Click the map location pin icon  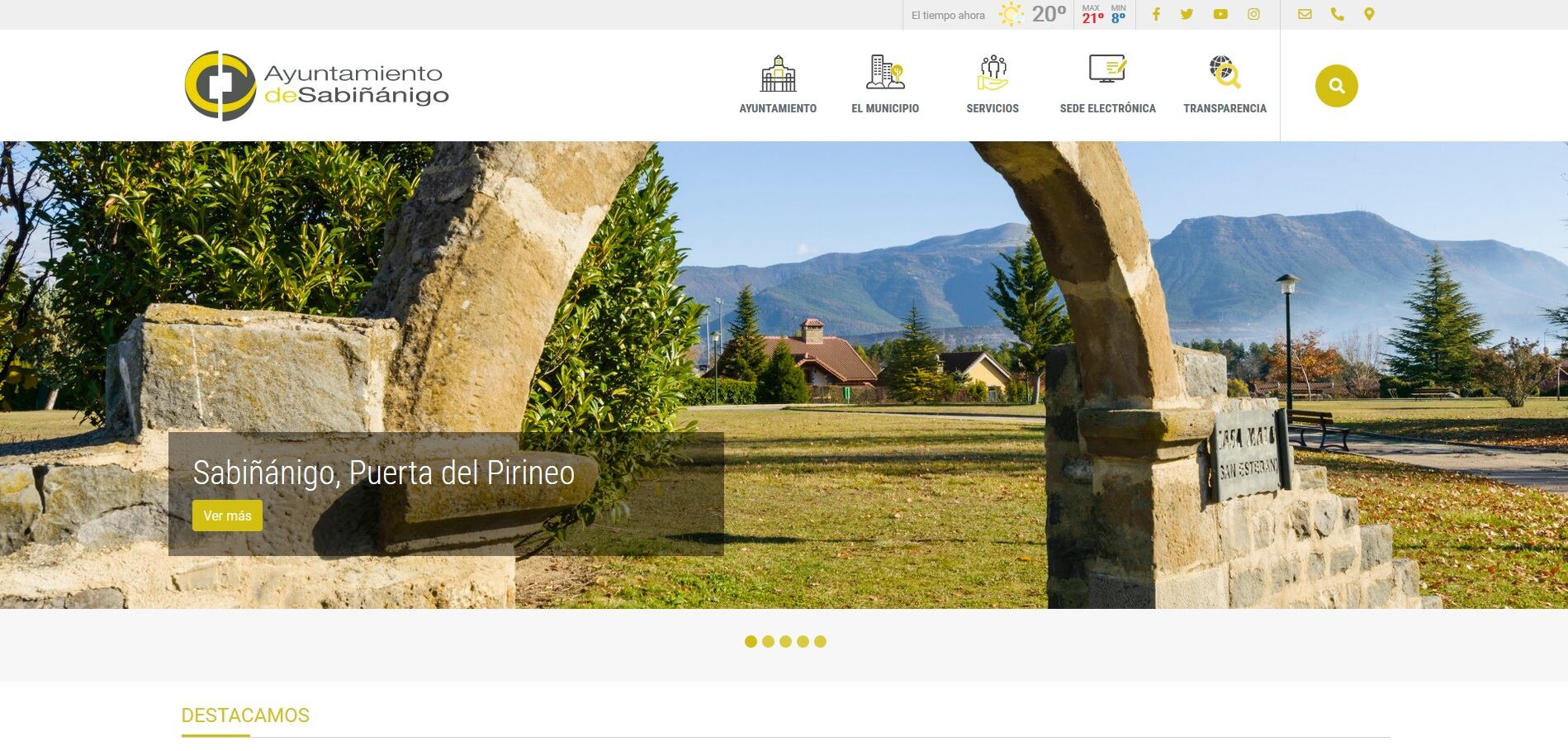point(1369,14)
